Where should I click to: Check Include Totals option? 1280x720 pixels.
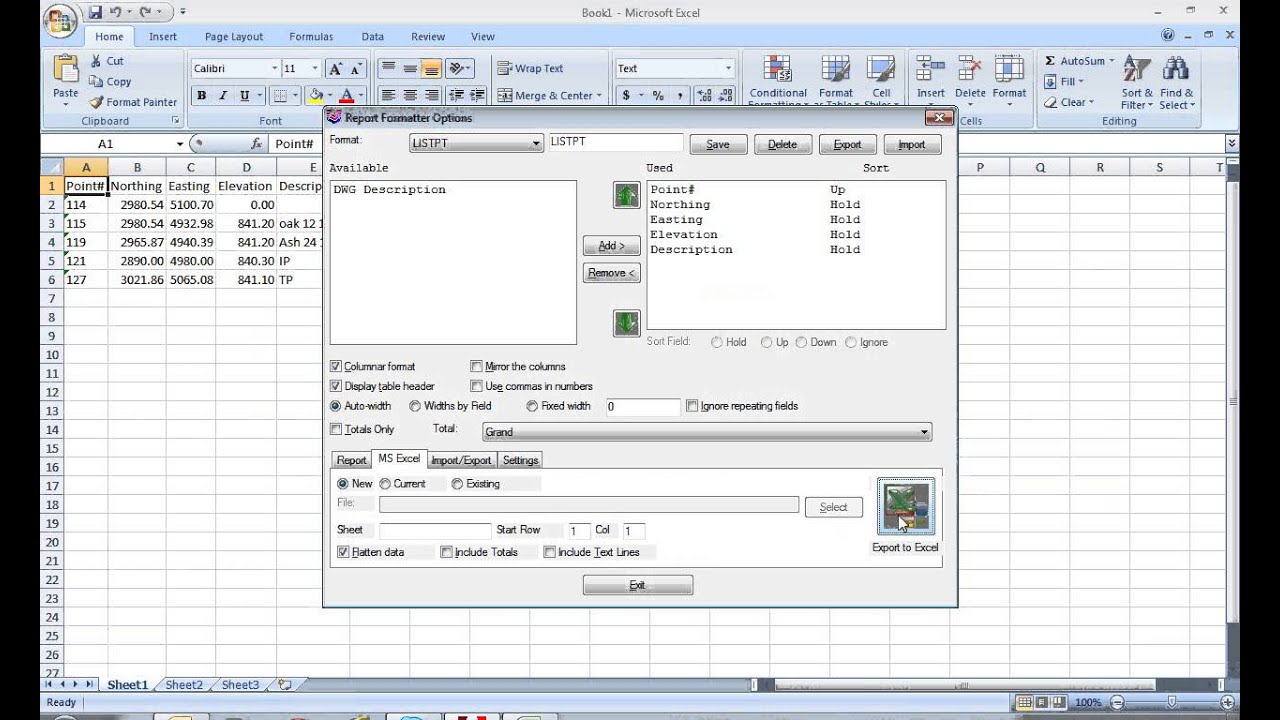pyautogui.click(x=446, y=552)
